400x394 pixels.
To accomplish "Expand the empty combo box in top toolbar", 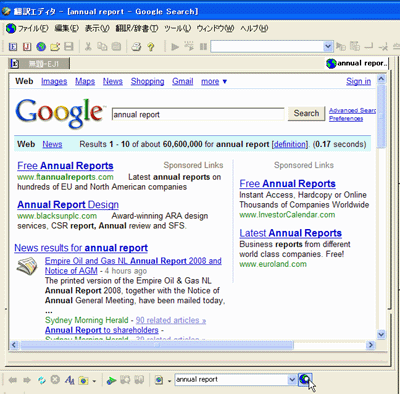I will point(328,46).
